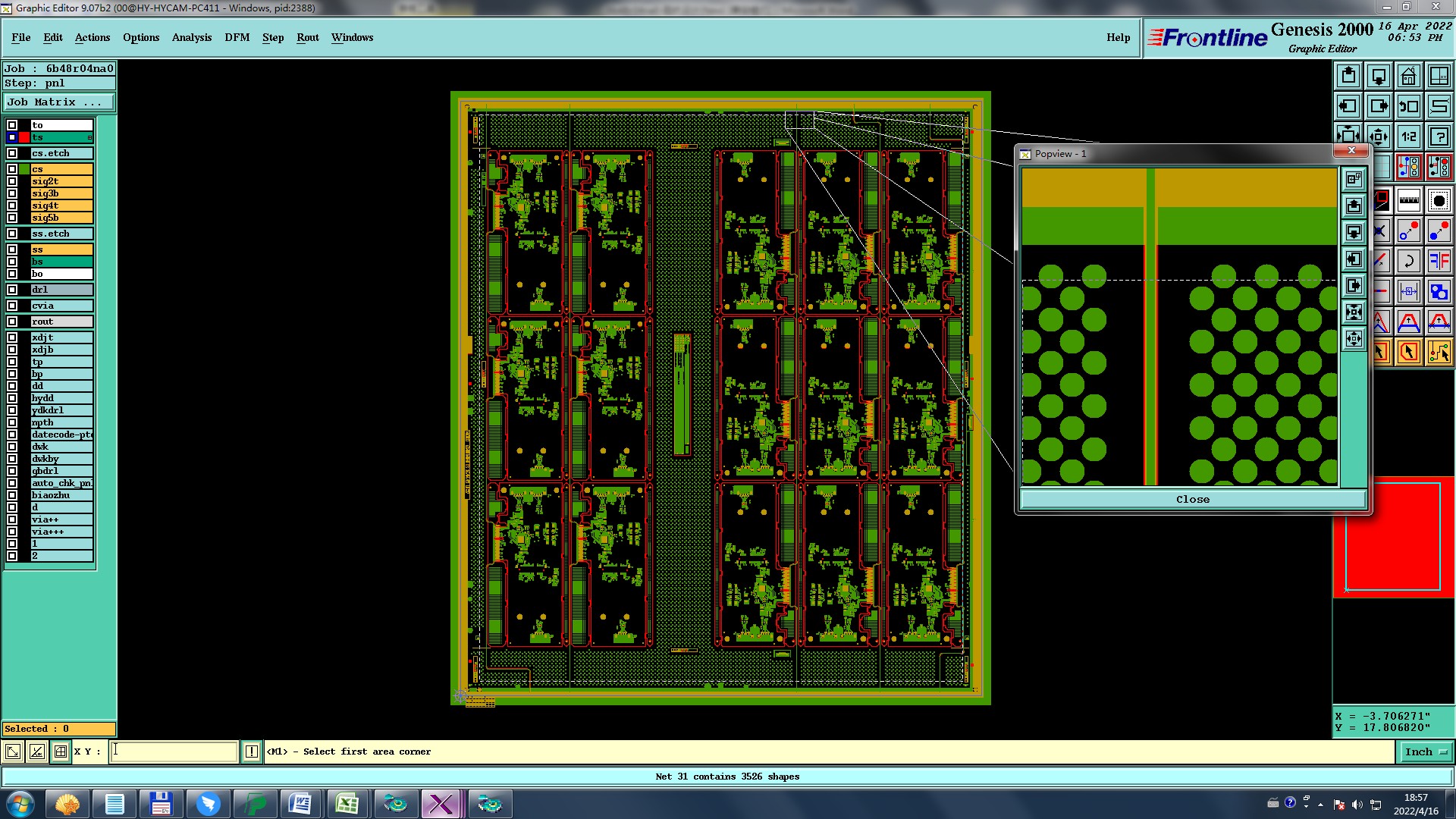Click the question mark help icon
This screenshot has width=1456, height=819.
click(x=1439, y=136)
